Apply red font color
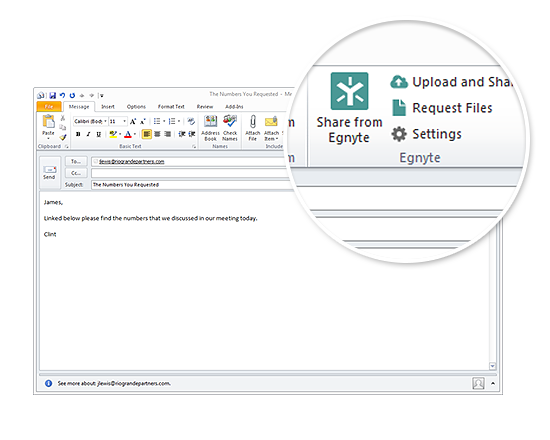 pyautogui.click(x=128, y=134)
